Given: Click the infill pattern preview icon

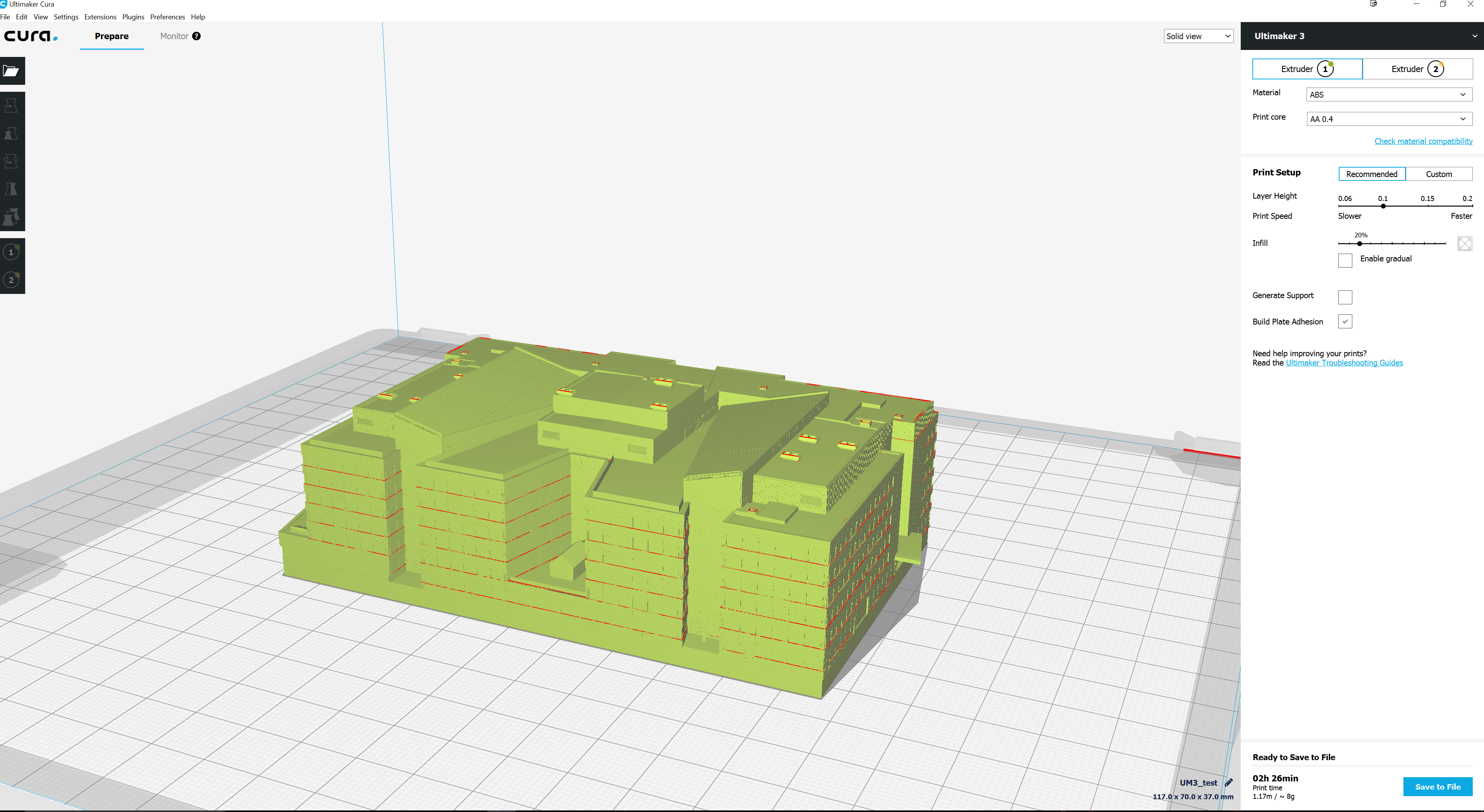Looking at the screenshot, I should coord(1465,244).
